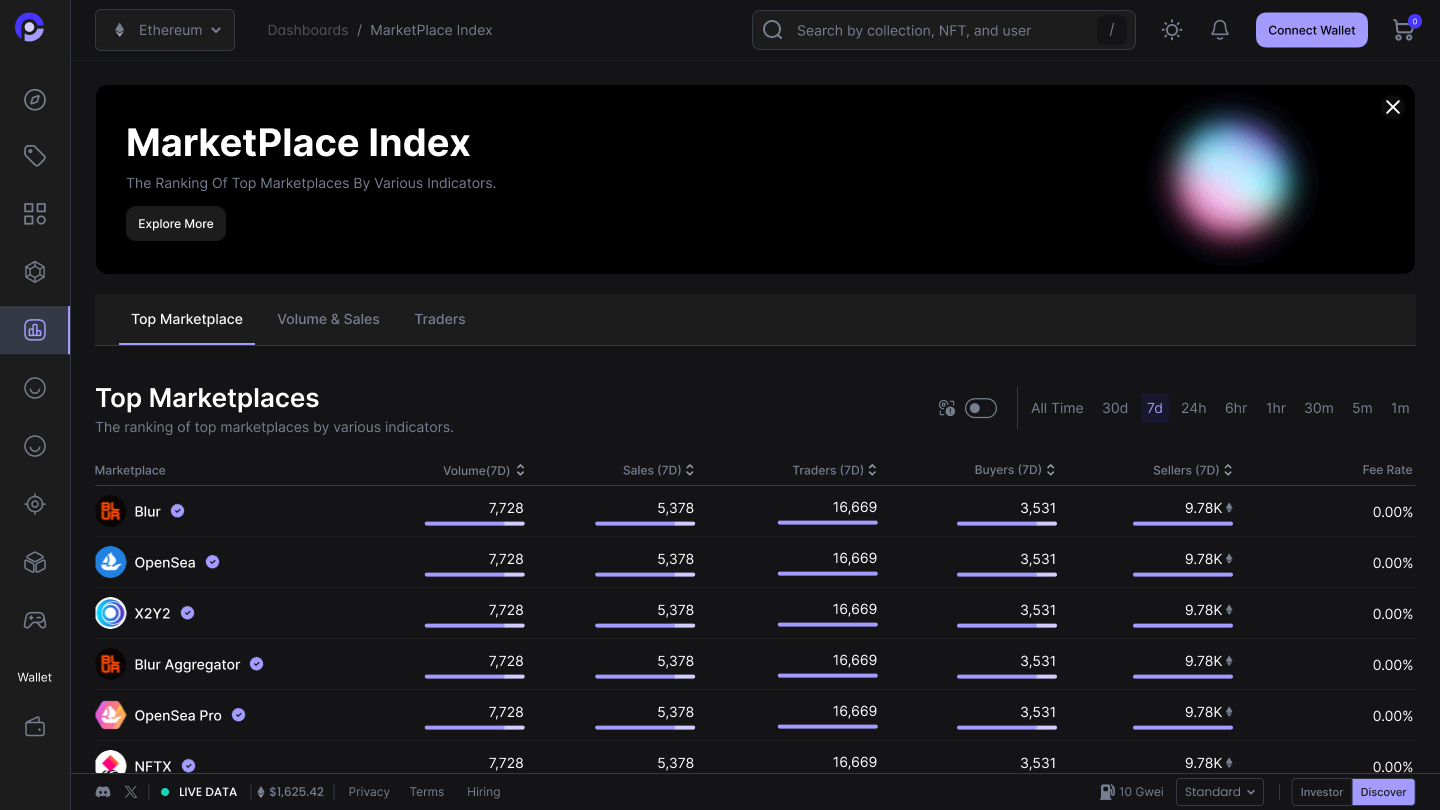The image size is (1440, 810).
Task: Select the 24h time range
Action: (x=1193, y=408)
